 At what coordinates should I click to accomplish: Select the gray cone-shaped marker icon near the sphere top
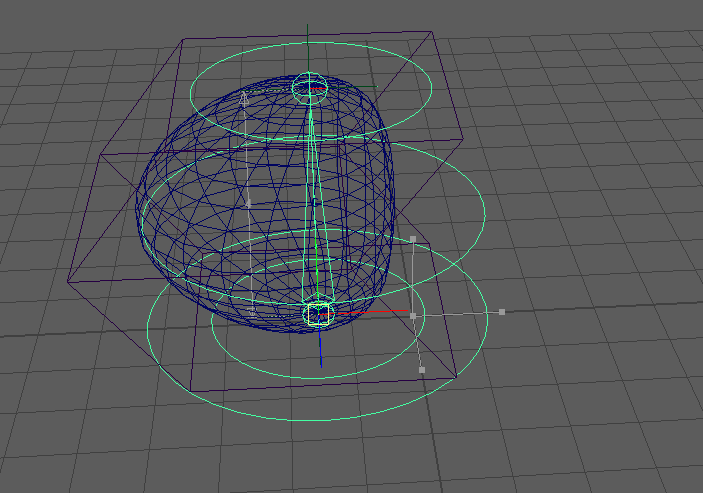[x=243, y=99]
